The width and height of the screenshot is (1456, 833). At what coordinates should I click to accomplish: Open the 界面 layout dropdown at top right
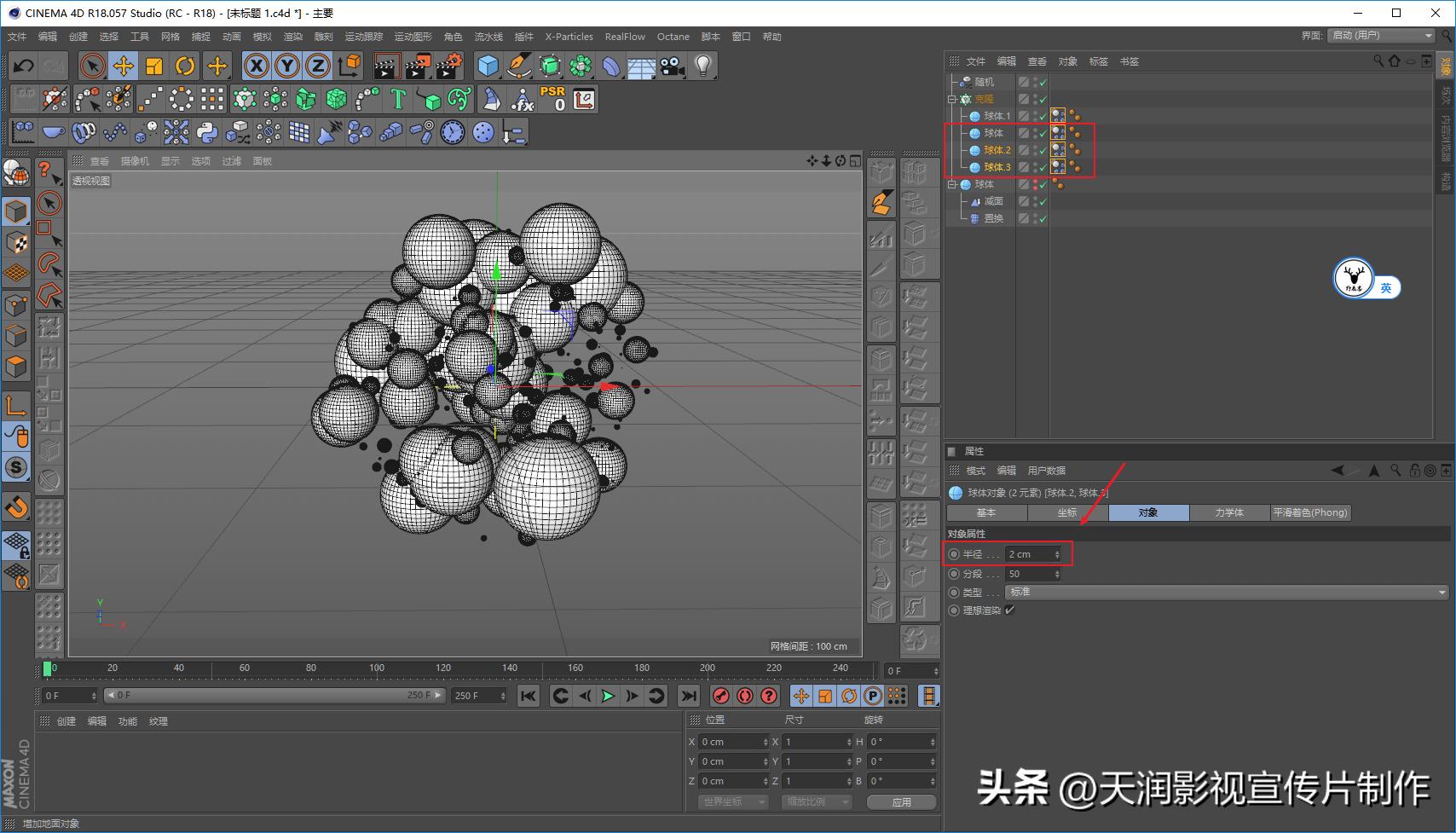click(1381, 36)
